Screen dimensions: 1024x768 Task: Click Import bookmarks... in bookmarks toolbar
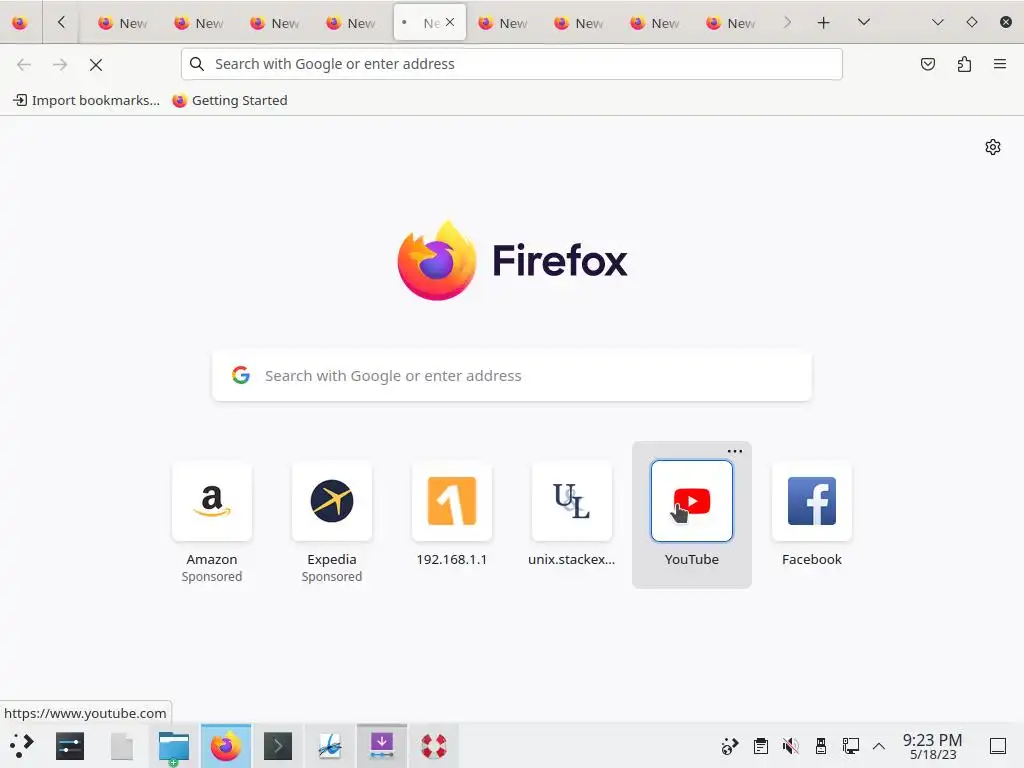pyautogui.click(x=86, y=100)
